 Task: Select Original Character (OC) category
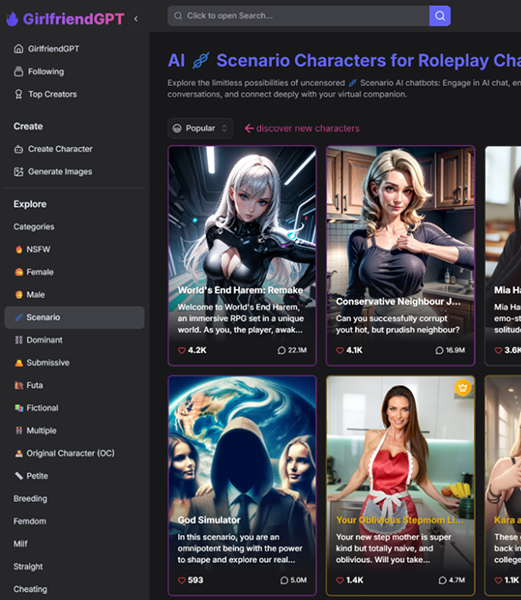[x=75, y=453]
